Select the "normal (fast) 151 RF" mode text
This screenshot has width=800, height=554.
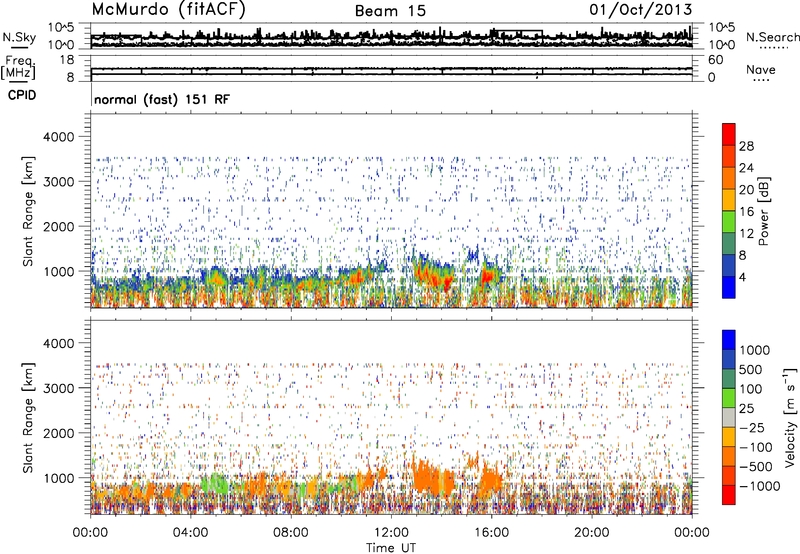click(162, 99)
